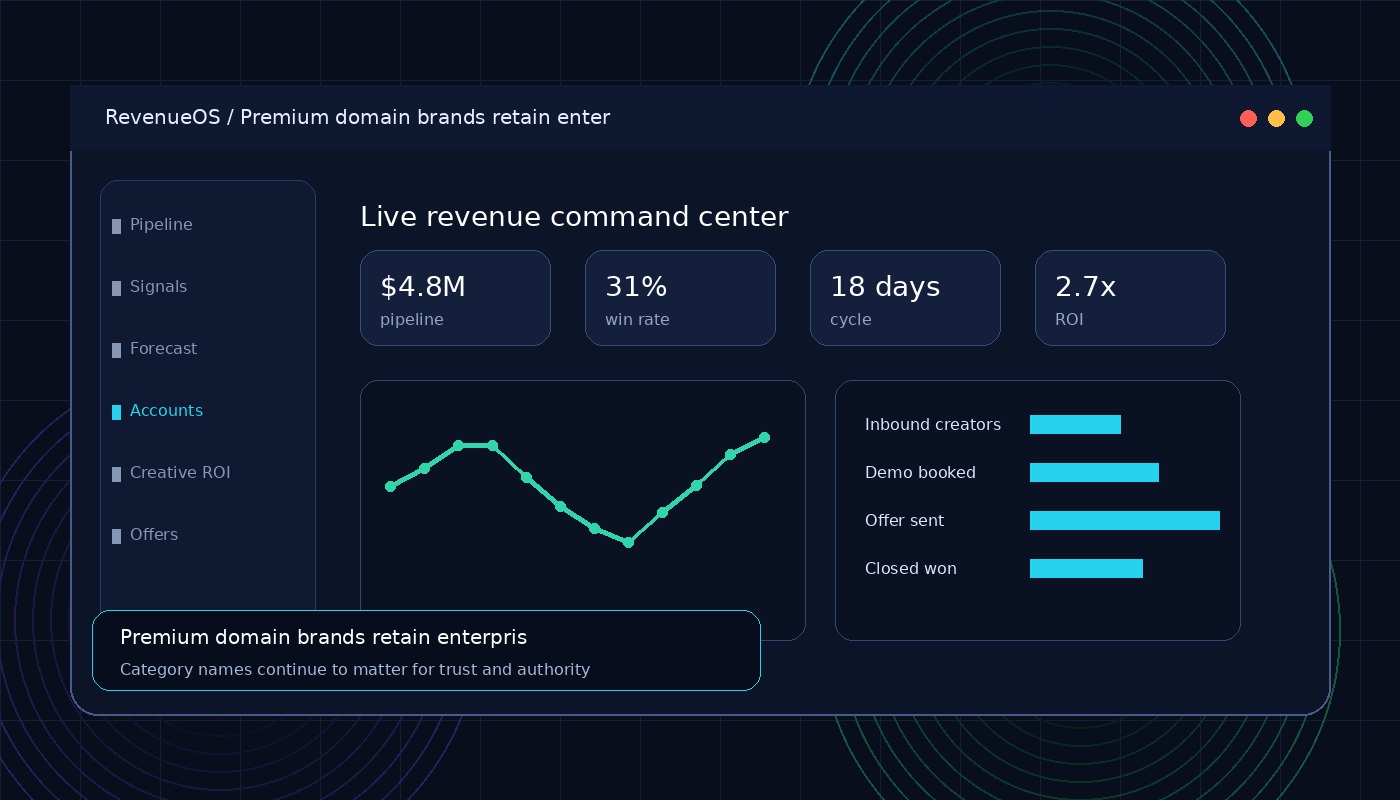Image resolution: width=1400 pixels, height=800 pixels.
Task: Open the 31% win rate card
Action: pos(680,298)
